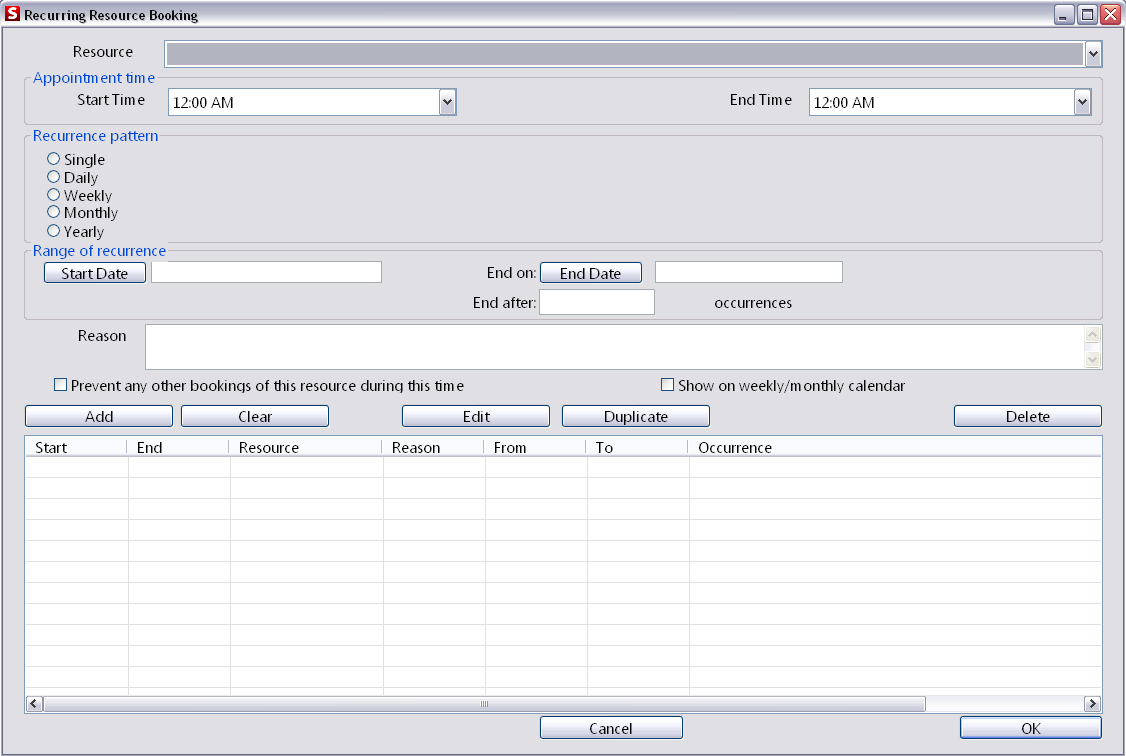Confirm with the OK button

pyautogui.click(x=1030, y=727)
